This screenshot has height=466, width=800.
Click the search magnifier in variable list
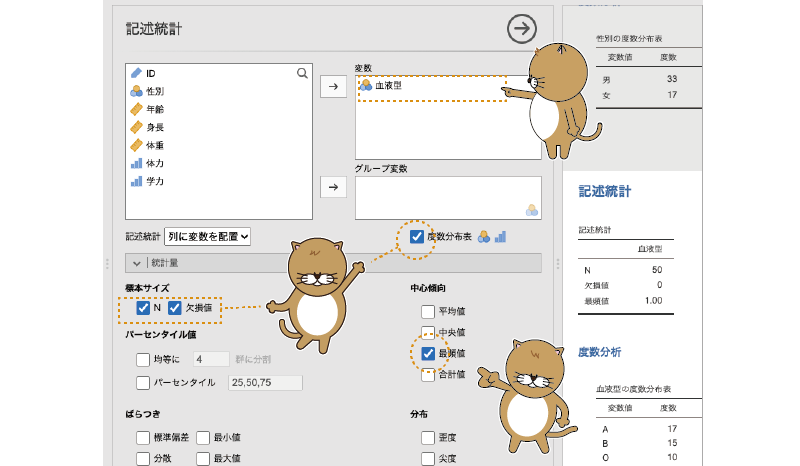click(302, 73)
